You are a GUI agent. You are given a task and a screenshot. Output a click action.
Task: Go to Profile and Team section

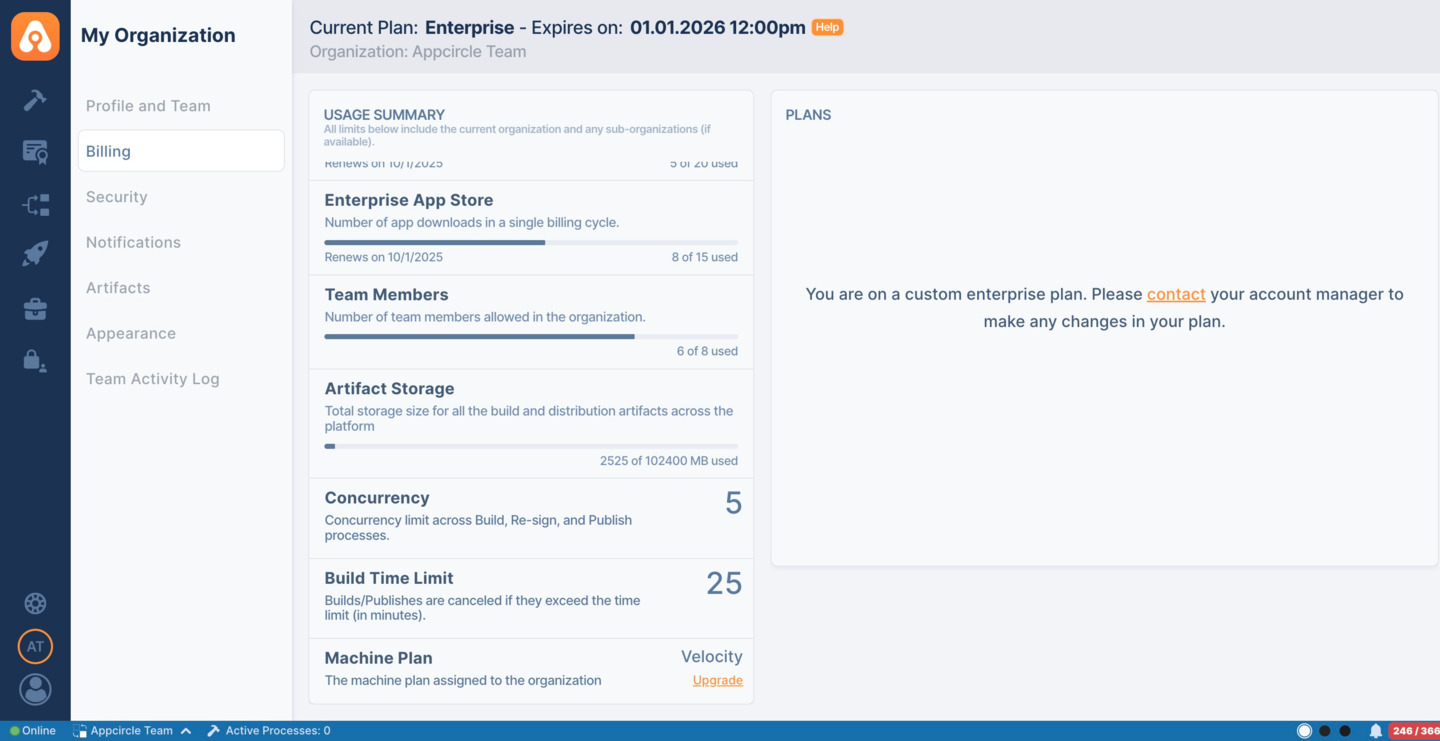pos(148,106)
